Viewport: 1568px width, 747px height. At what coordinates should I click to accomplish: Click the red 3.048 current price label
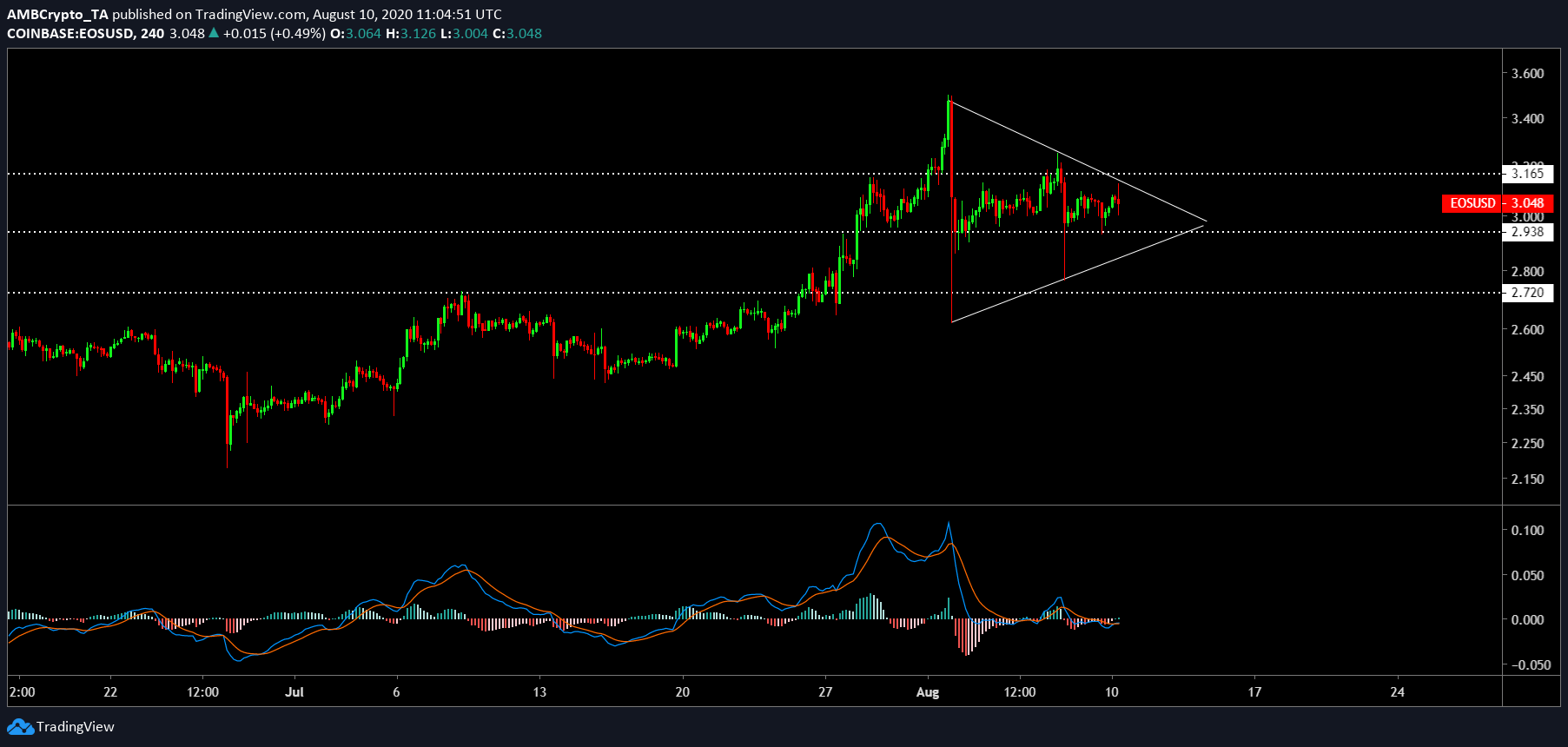pos(1528,203)
